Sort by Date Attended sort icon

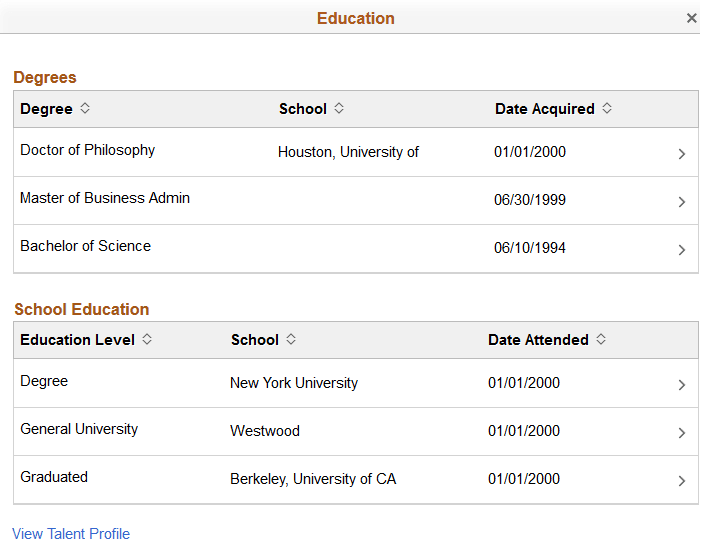pyautogui.click(x=601, y=339)
